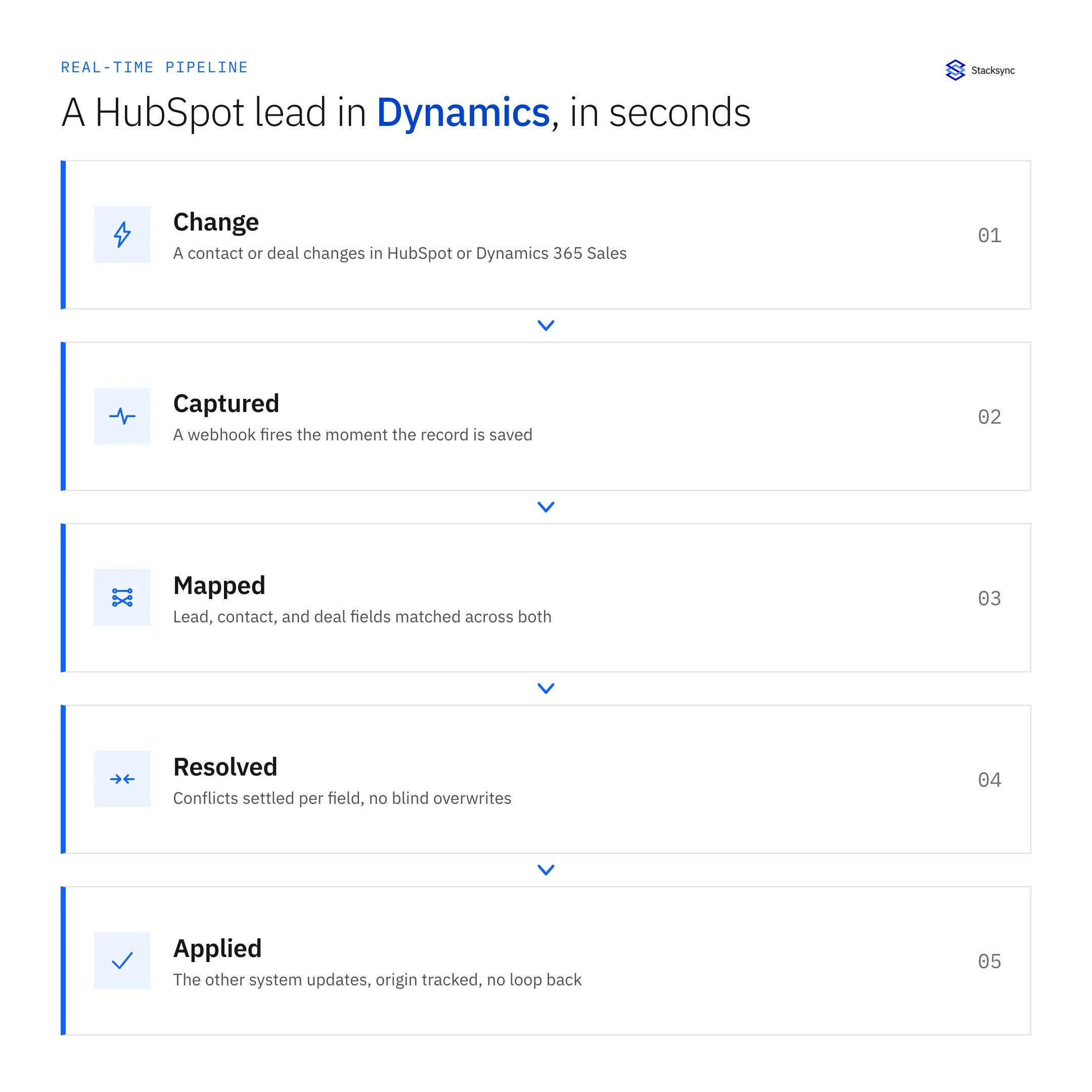Click the pulse icon in Captured
The height and width of the screenshot is (1092, 1092).
[122, 416]
